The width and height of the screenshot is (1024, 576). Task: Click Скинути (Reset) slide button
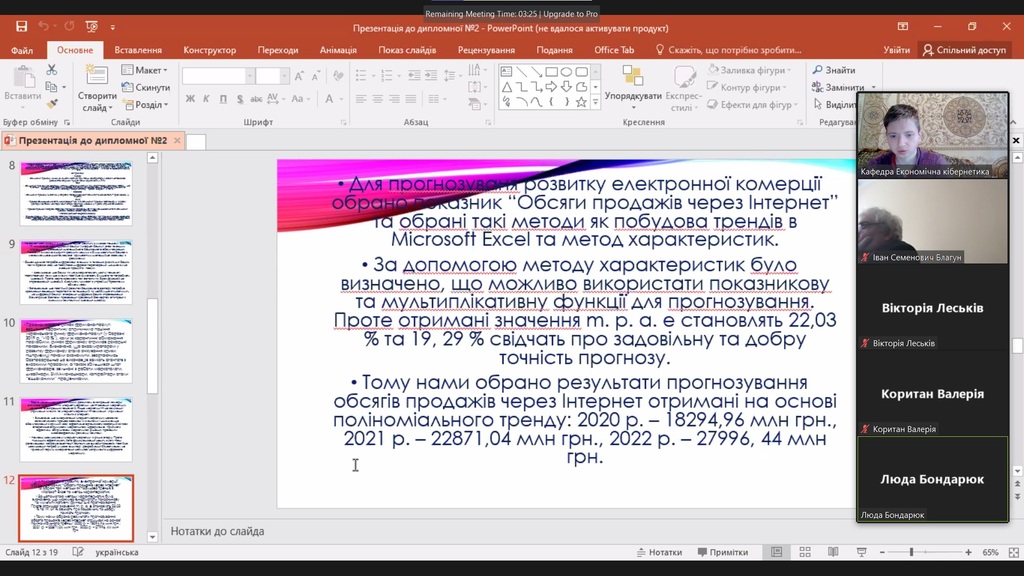pyautogui.click(x=146, y=87)
